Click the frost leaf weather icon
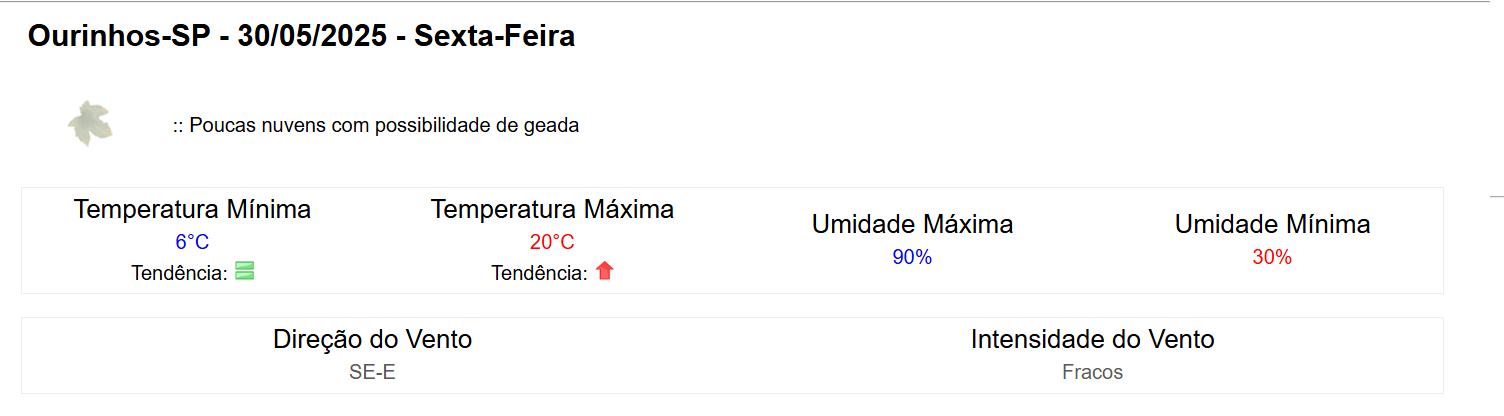 tap(90, 124)
